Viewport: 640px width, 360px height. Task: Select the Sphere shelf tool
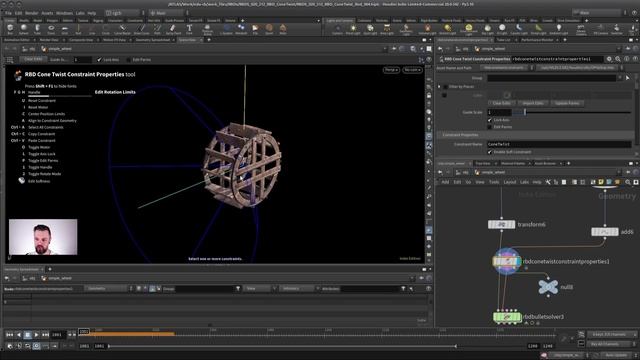[x=24, y=29]
